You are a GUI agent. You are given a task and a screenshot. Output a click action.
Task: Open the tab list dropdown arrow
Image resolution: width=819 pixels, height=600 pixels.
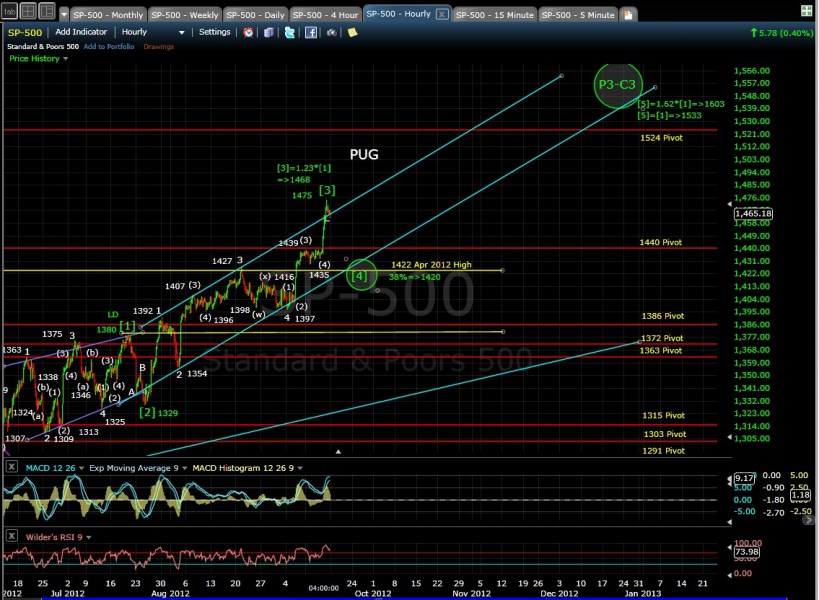pos(64,15)
